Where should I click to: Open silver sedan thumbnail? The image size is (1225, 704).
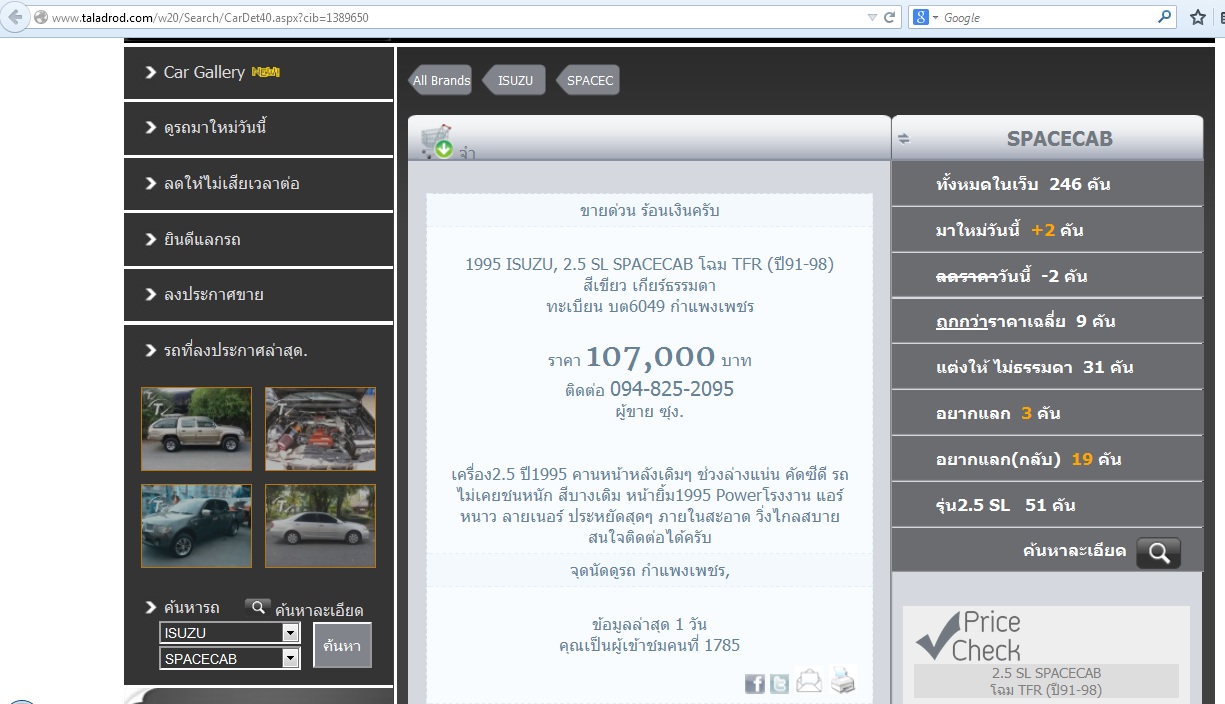point(320,526)
